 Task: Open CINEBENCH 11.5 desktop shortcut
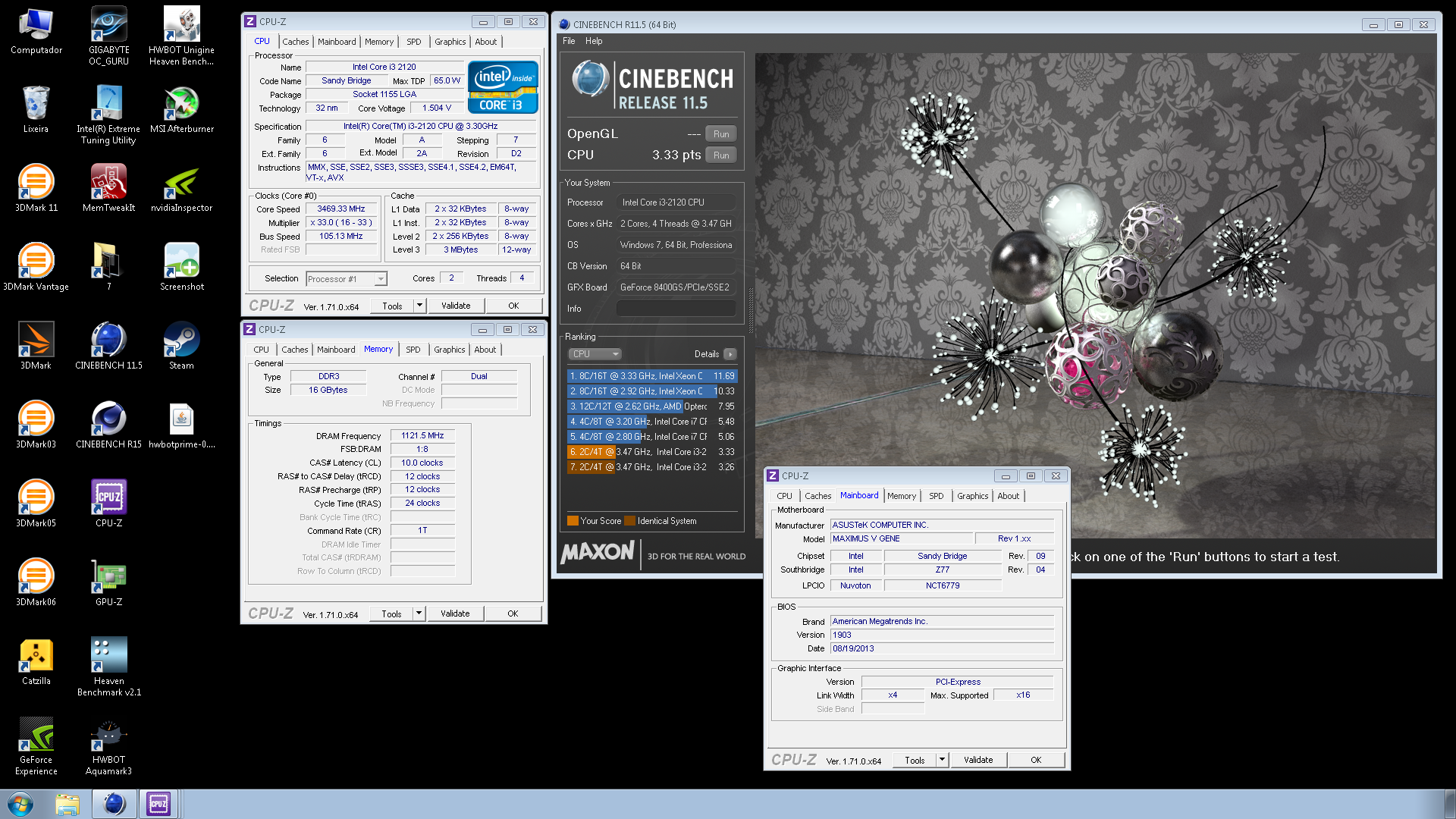[x=108, y=347]
